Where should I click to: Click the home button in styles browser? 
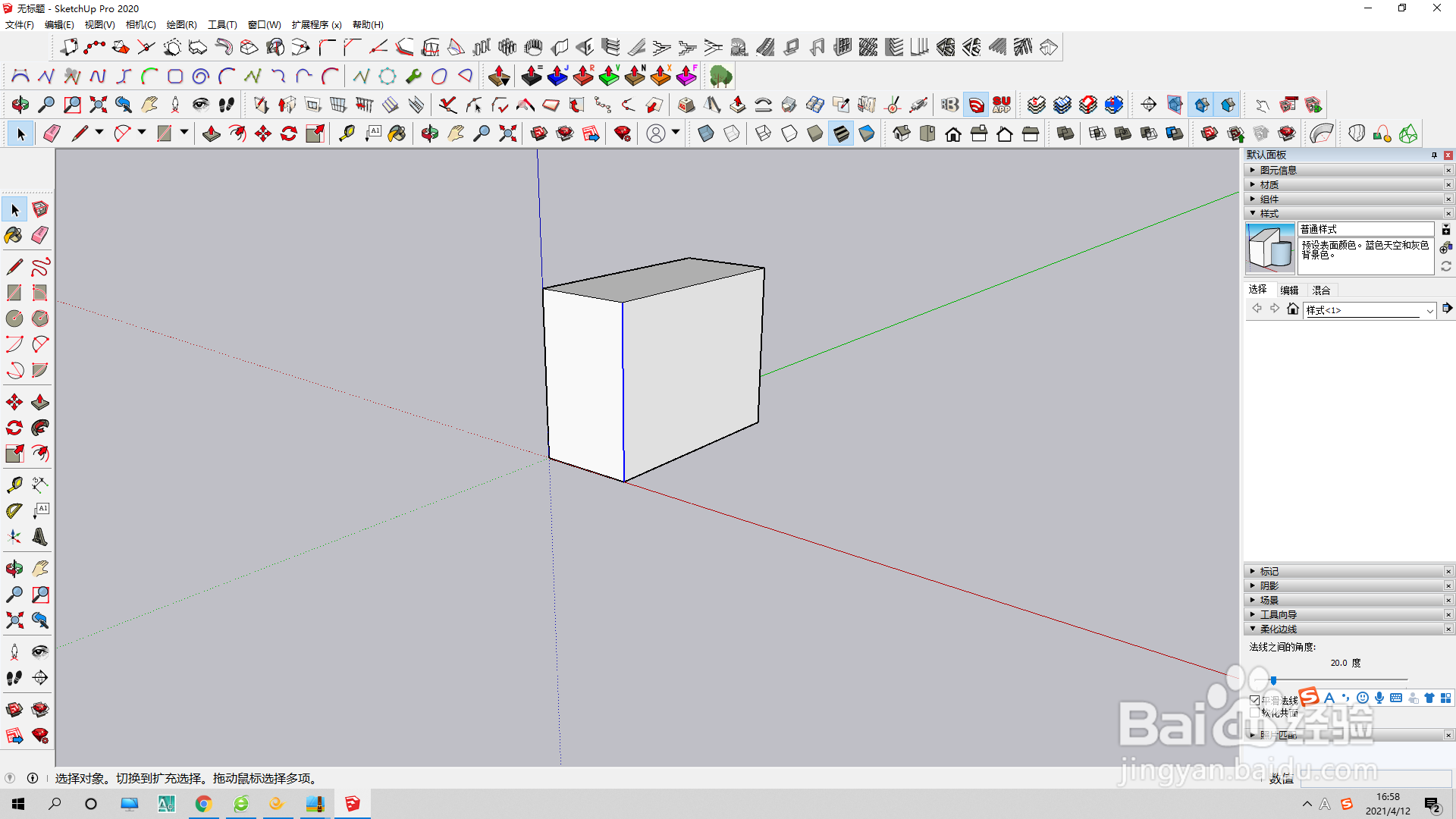[x=1293, y=309]
